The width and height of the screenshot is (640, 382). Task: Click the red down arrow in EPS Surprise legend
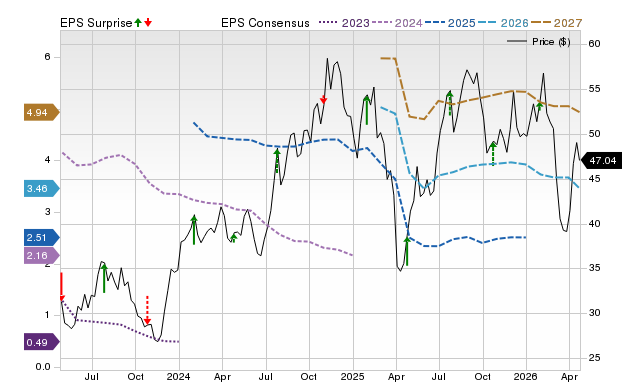[148, 22]
